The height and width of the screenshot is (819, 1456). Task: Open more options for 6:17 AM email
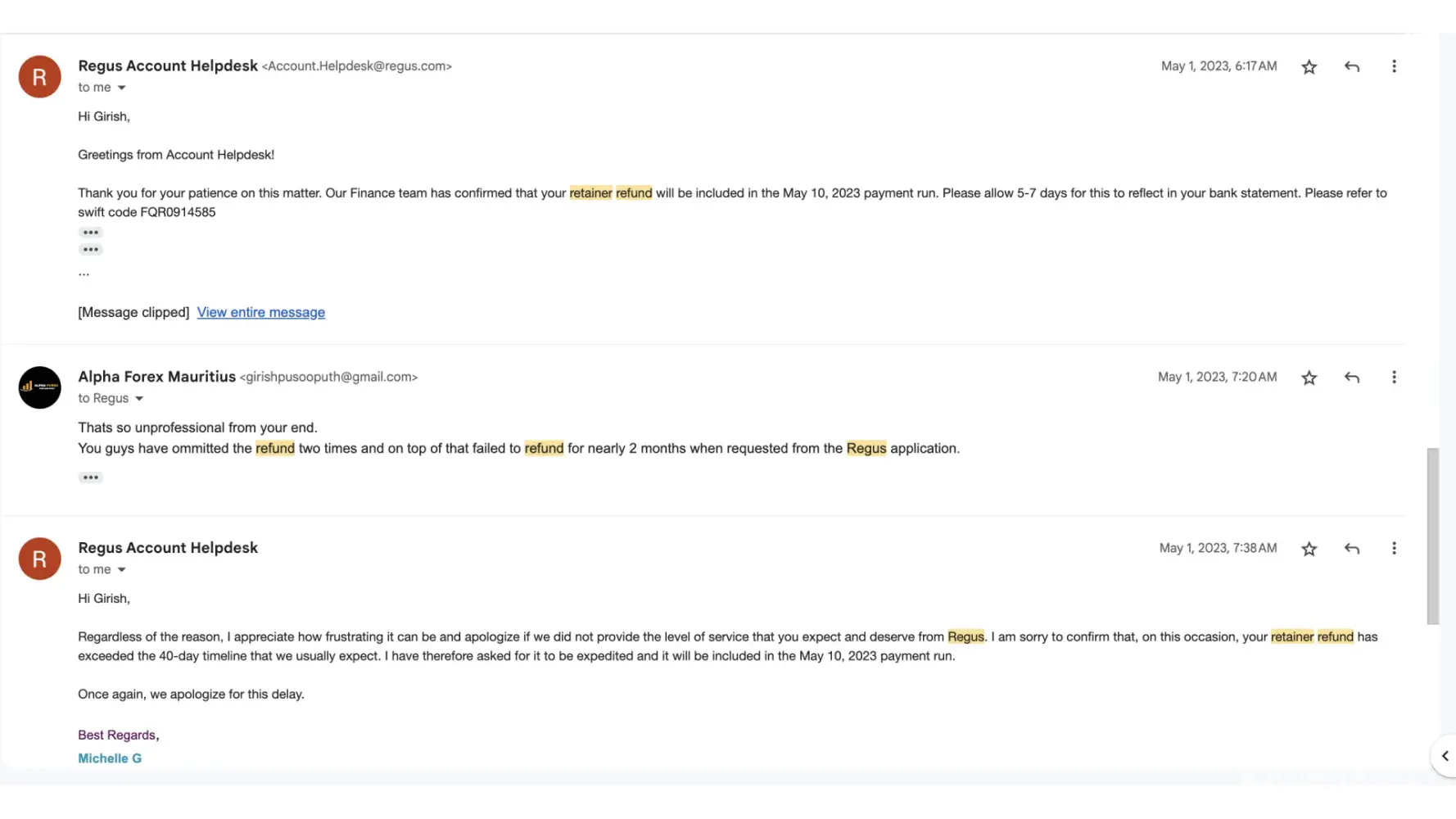[1394, 66]
